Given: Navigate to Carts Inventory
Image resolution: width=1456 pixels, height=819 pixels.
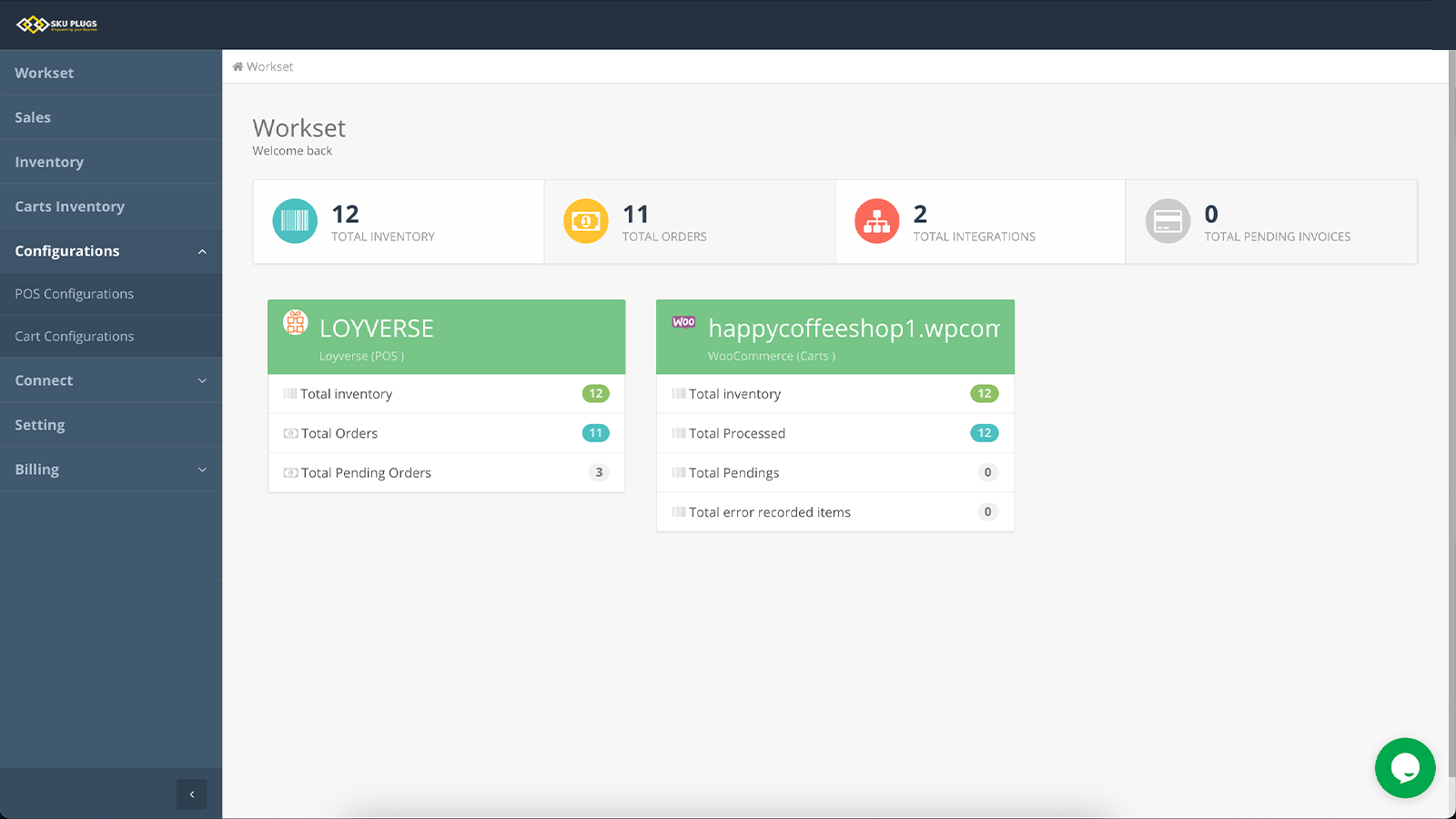Looking at the screenshot, I should click(x=70, y=206).
